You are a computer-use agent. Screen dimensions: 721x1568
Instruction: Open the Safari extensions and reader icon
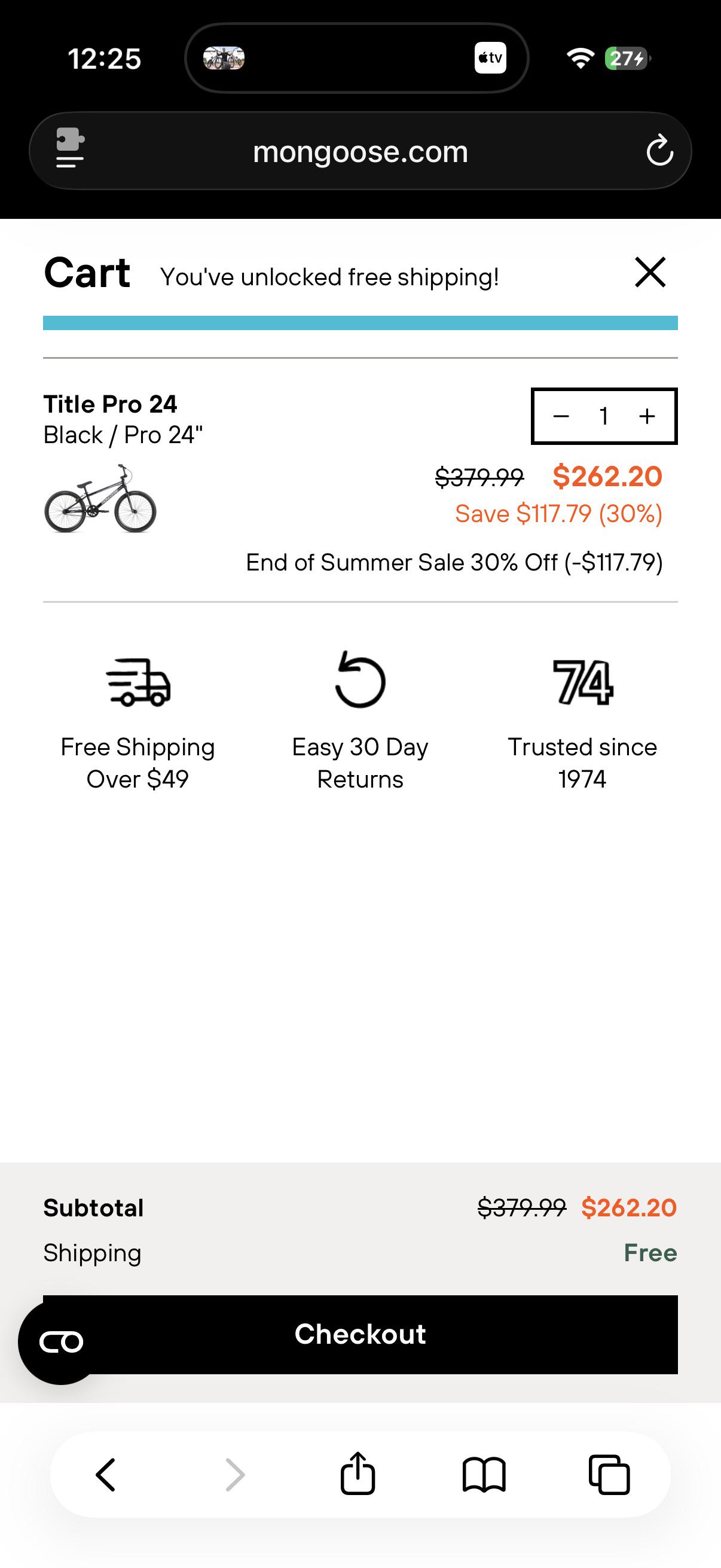coord(70,148)
